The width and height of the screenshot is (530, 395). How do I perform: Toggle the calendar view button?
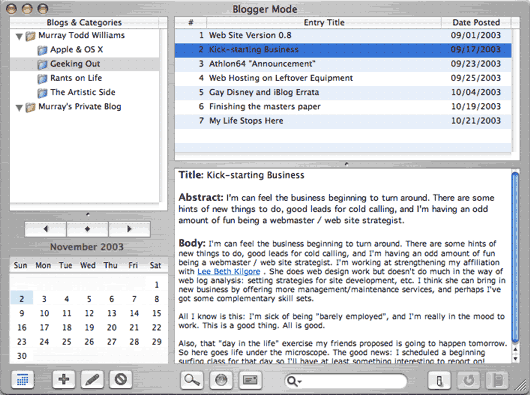point(22,380)
